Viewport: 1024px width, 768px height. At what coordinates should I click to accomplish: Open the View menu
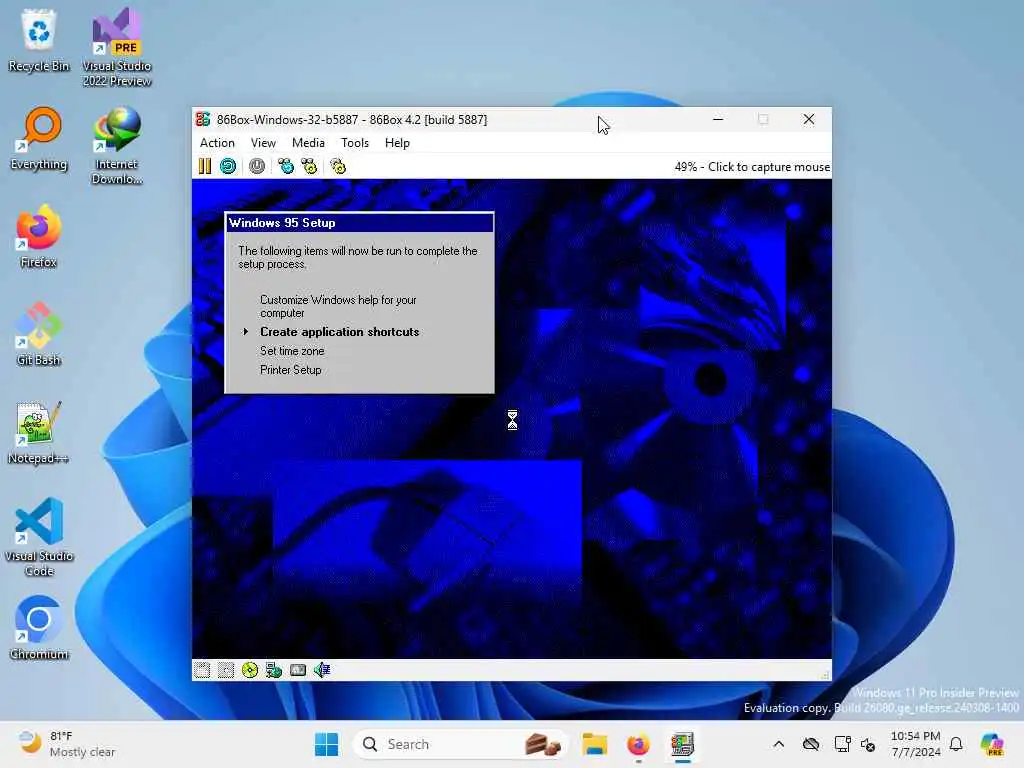263,143
